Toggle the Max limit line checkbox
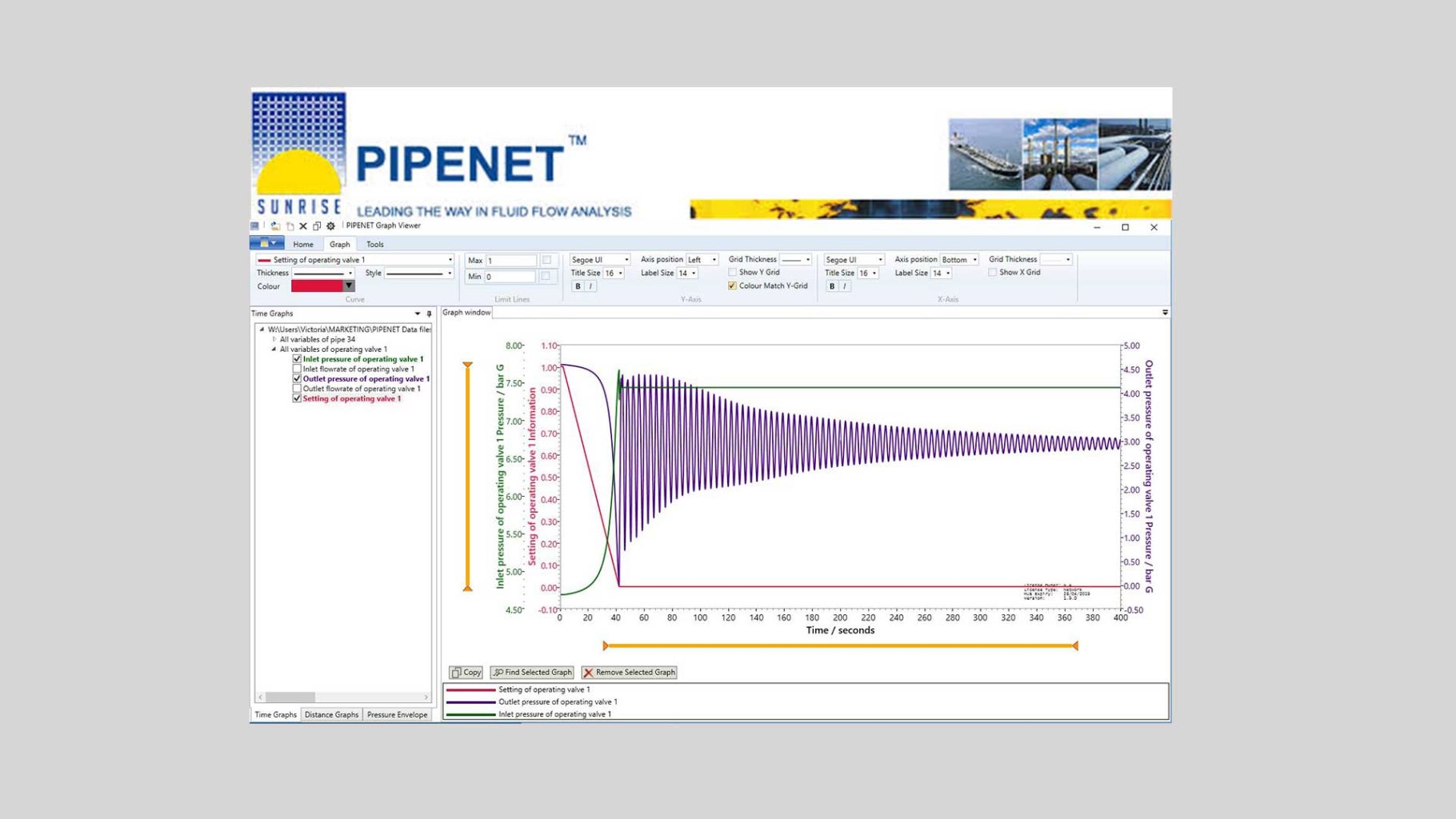Screen dimensions: 1456x819 pyautogui.click(x=546, y=260)
